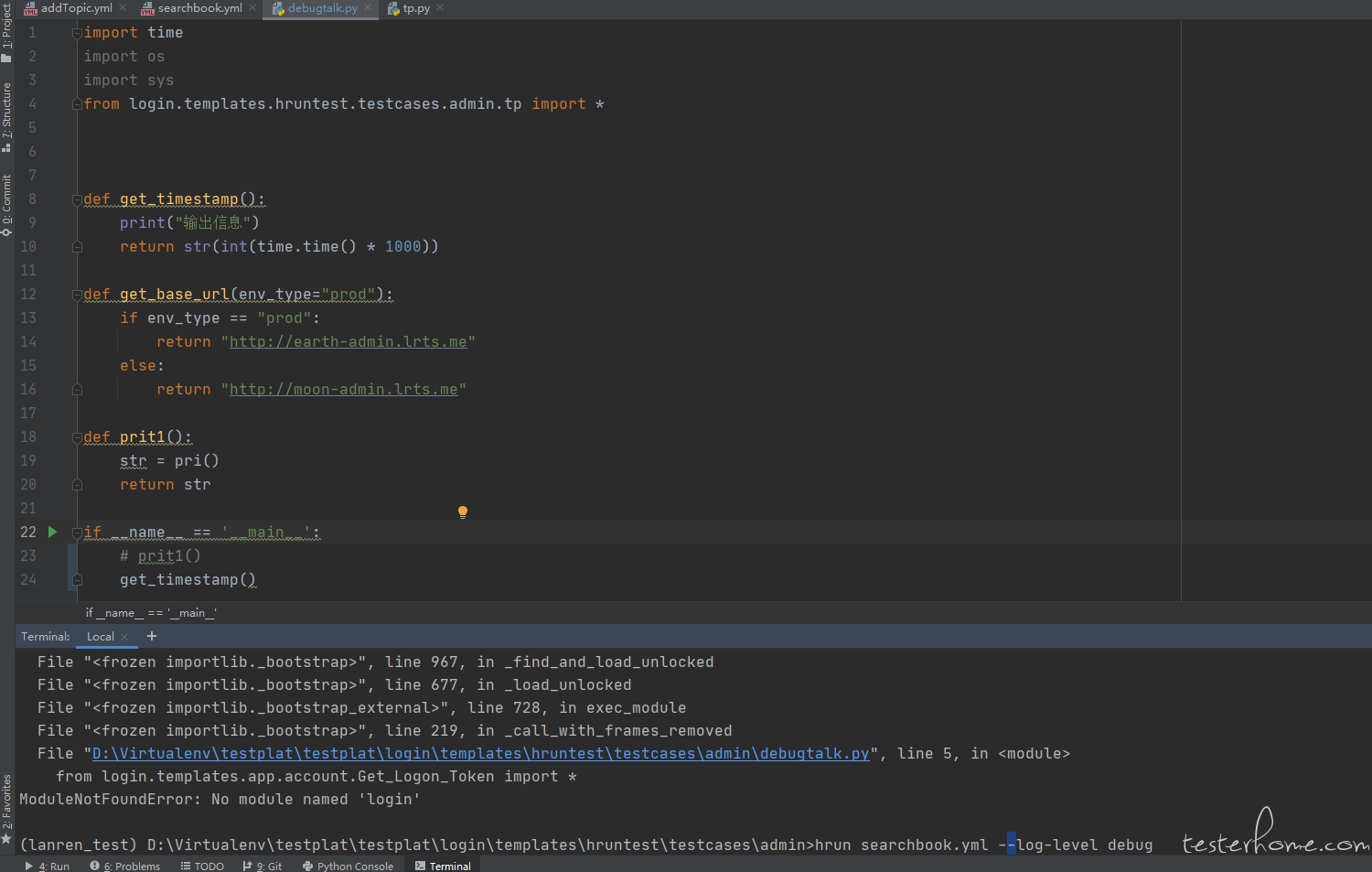This screenshot has height=872, width=1372.
Task: Toggle the Terminal tool window button
Action: click(x=443, y=866)
